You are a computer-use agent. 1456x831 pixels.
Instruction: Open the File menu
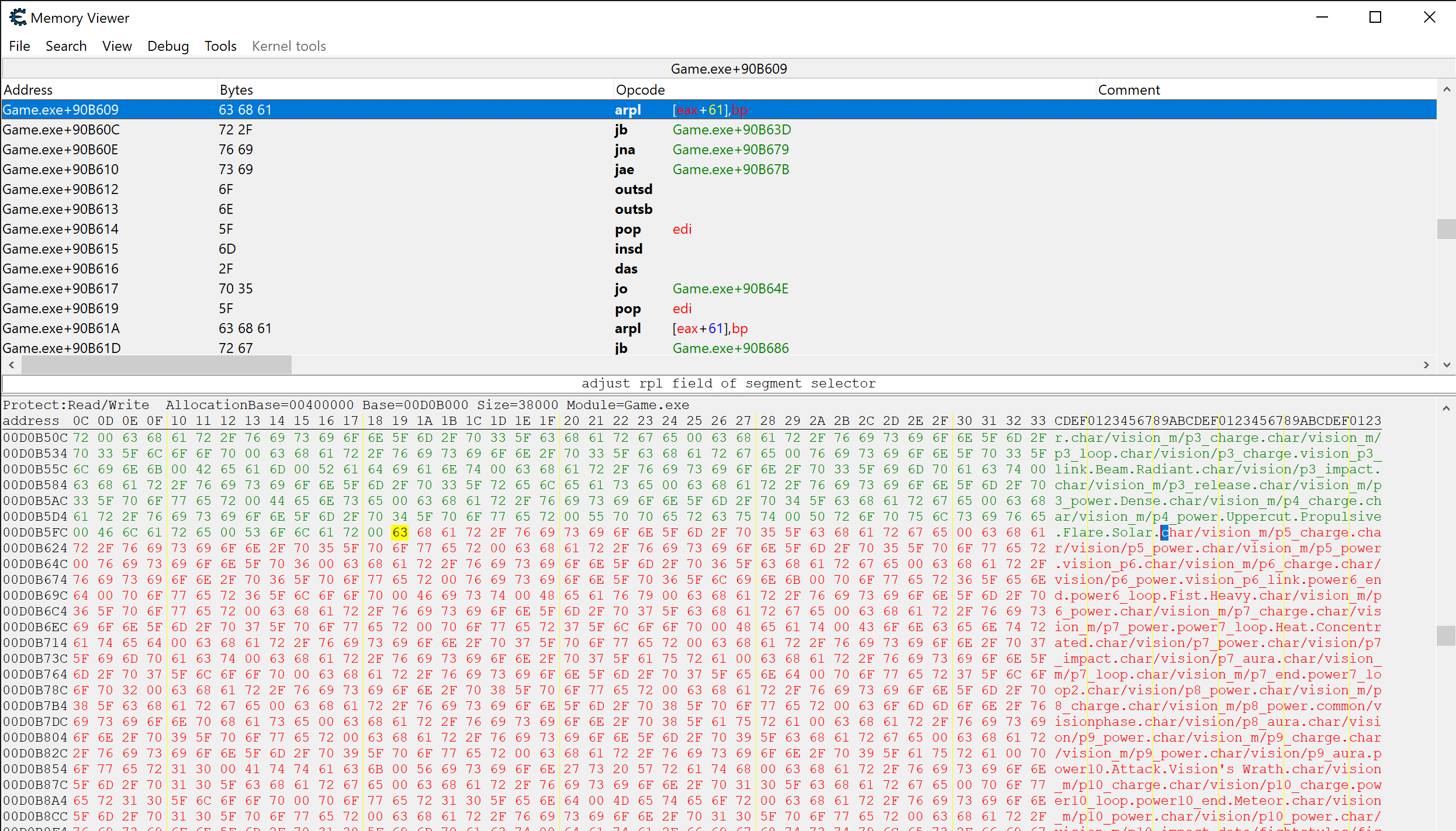point(19,46)
